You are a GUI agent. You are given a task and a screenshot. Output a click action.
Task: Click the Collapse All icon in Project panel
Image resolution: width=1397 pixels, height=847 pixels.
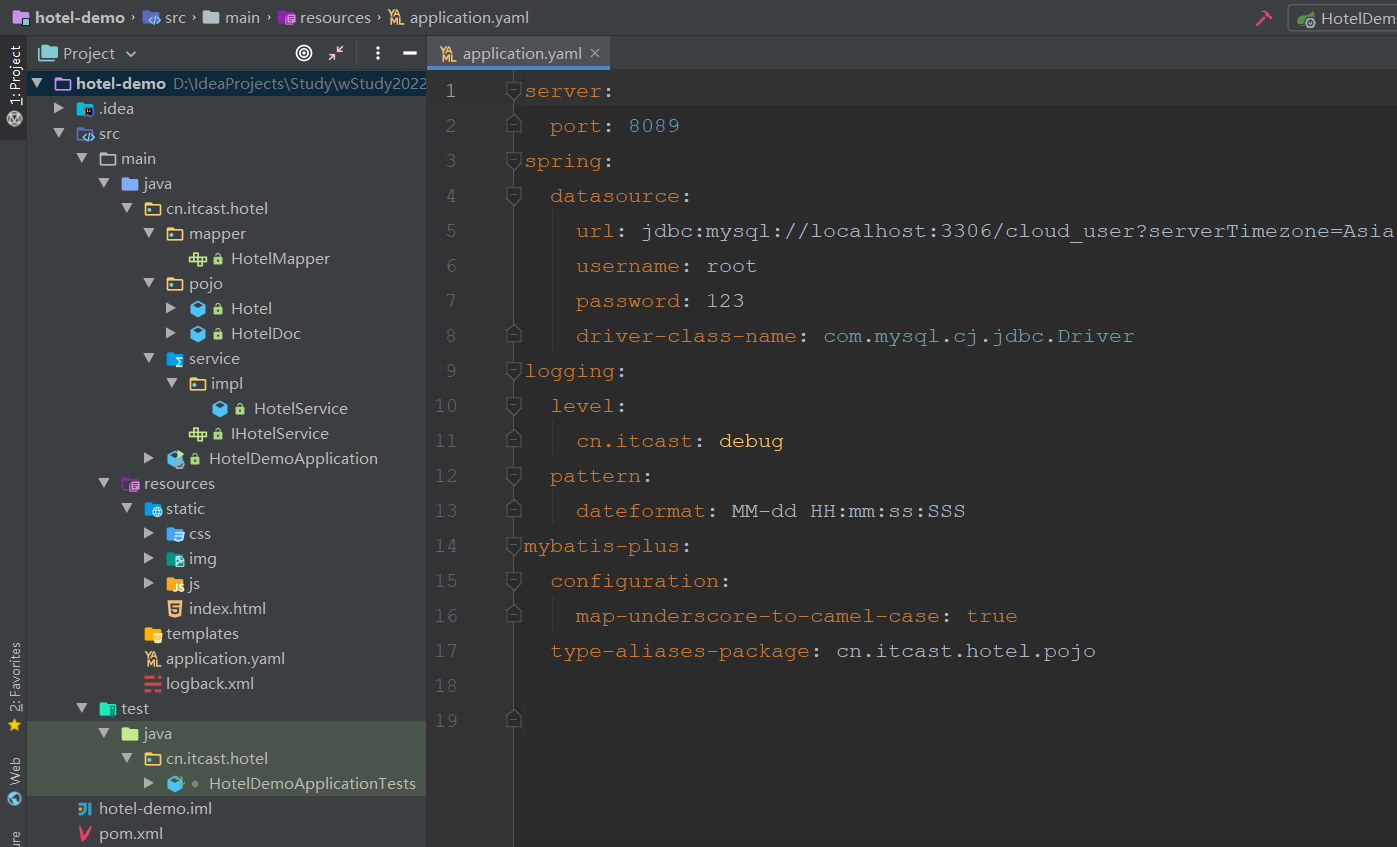click(336, 53)
